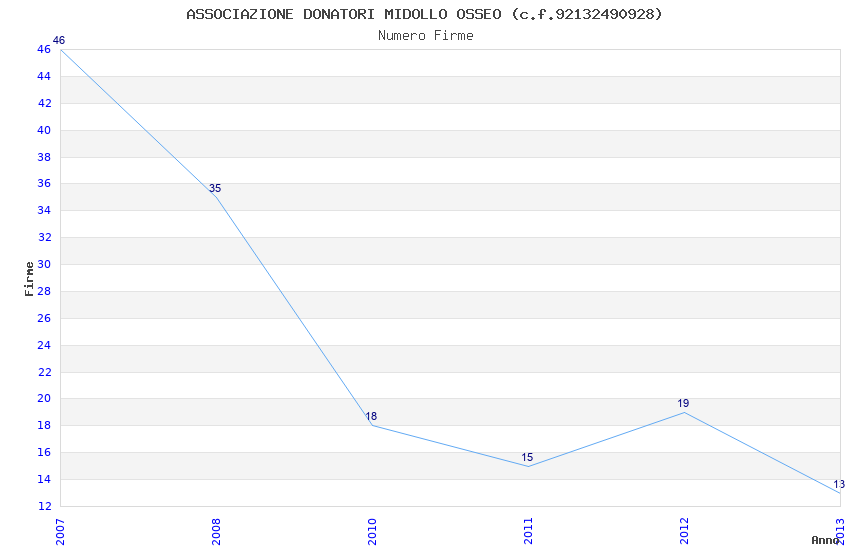This screenshot has width=850, height=550.
Task: Click the x-axis year label 2010
Action: click(x=372, y=532)
